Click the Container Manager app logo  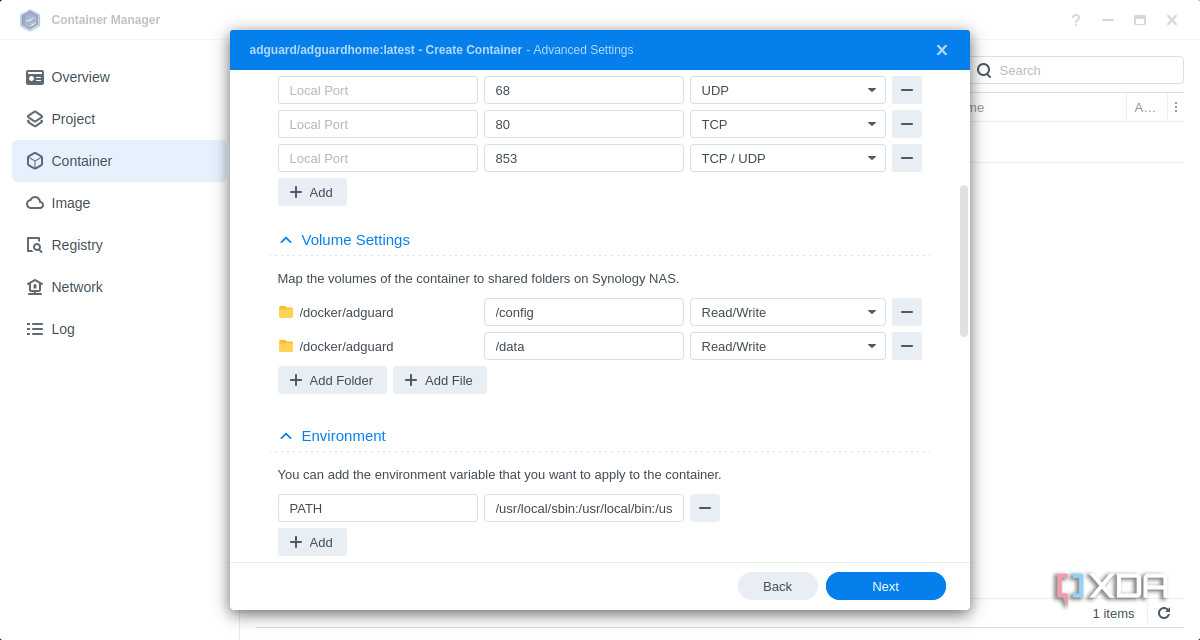click(x=30, y=20)
